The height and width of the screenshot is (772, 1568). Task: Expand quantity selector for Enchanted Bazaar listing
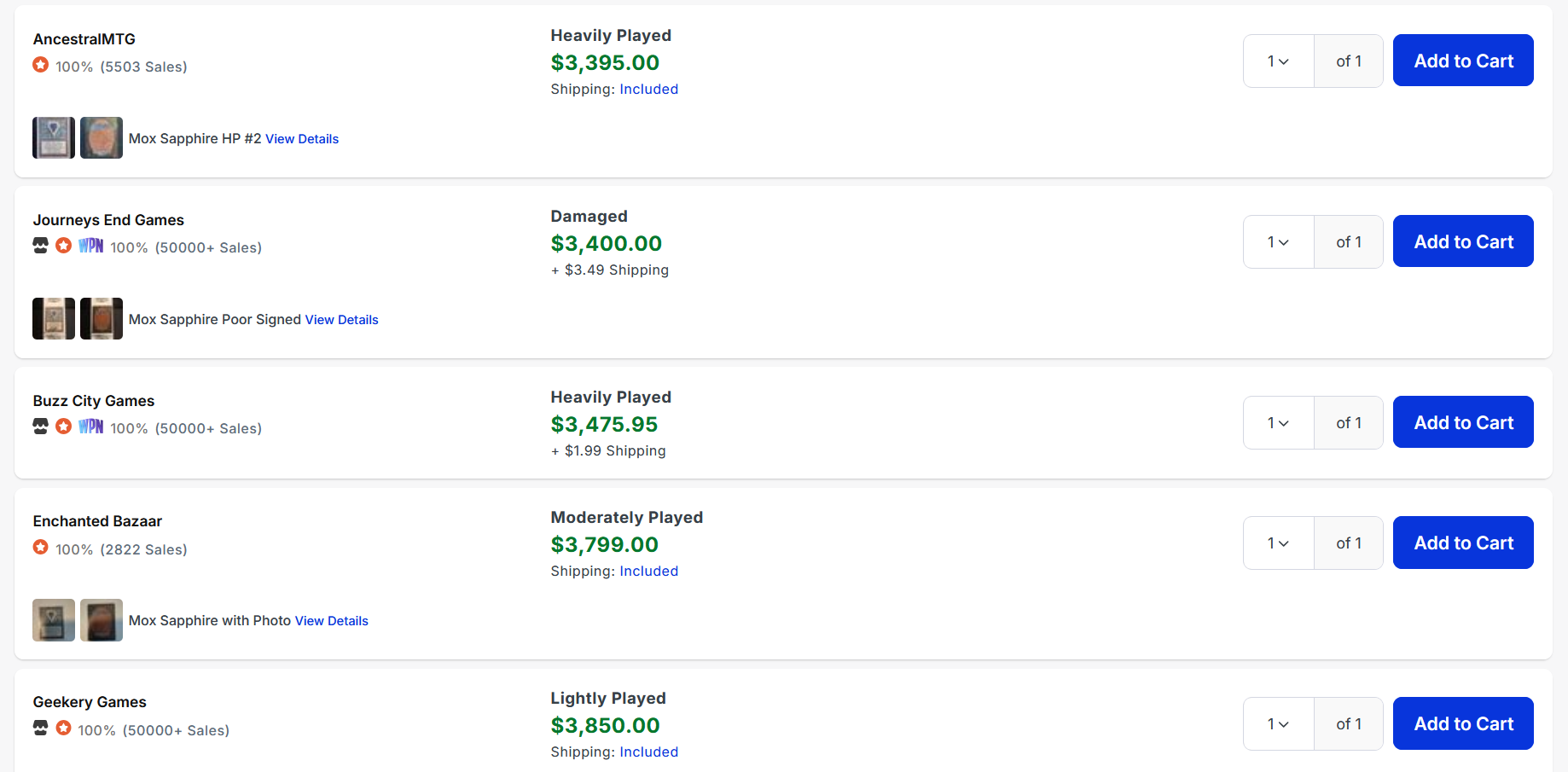pyautogui.click(x=1278, y=543)
